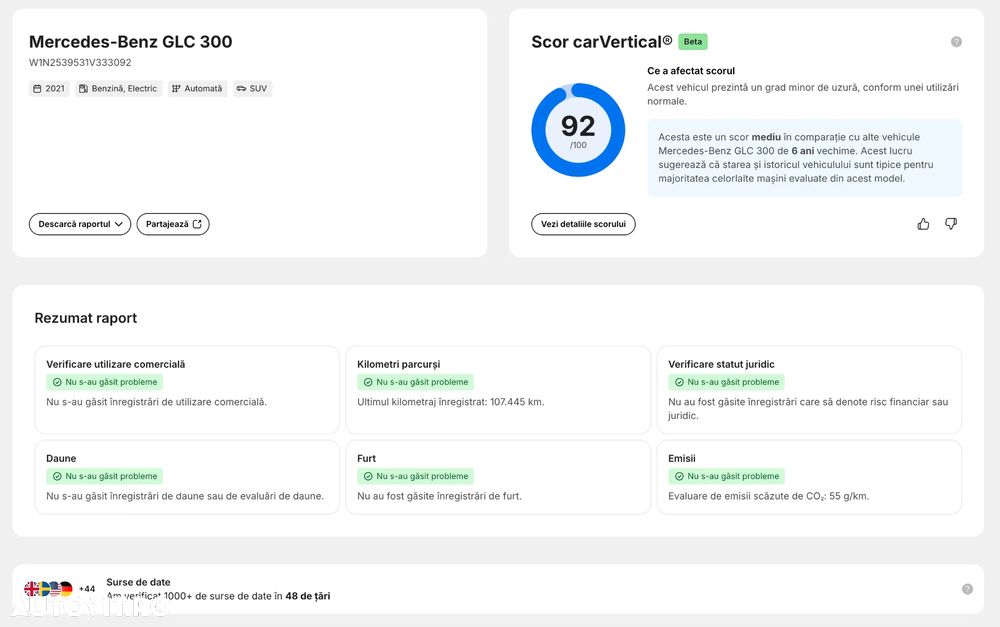Open the Surse de date help icon
This screenshot has width=1000, height=627.
tap(967, 589)
